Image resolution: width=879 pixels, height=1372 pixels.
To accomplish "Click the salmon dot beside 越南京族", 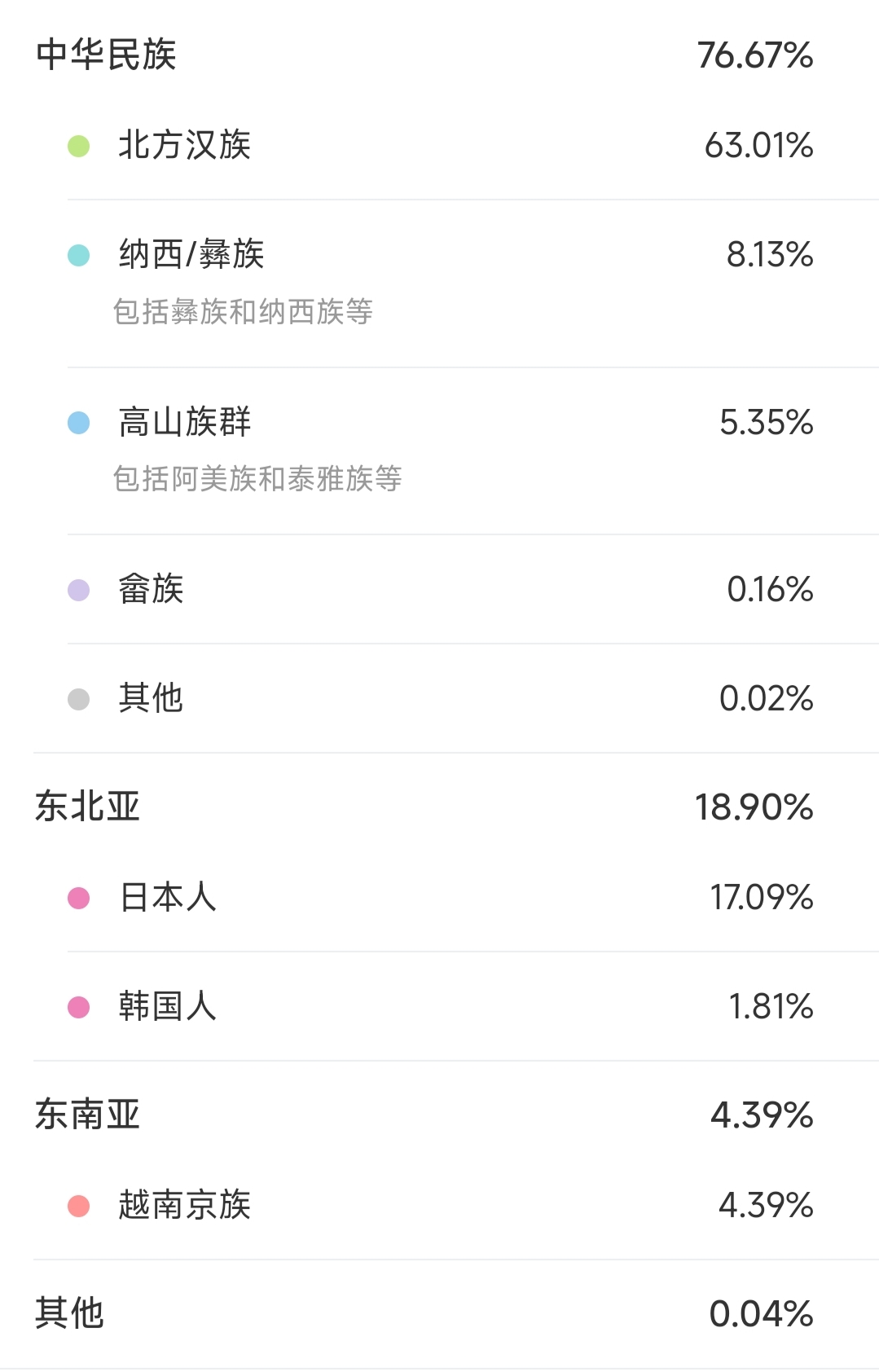I will pyautogui.click(x=78, y=1206).
